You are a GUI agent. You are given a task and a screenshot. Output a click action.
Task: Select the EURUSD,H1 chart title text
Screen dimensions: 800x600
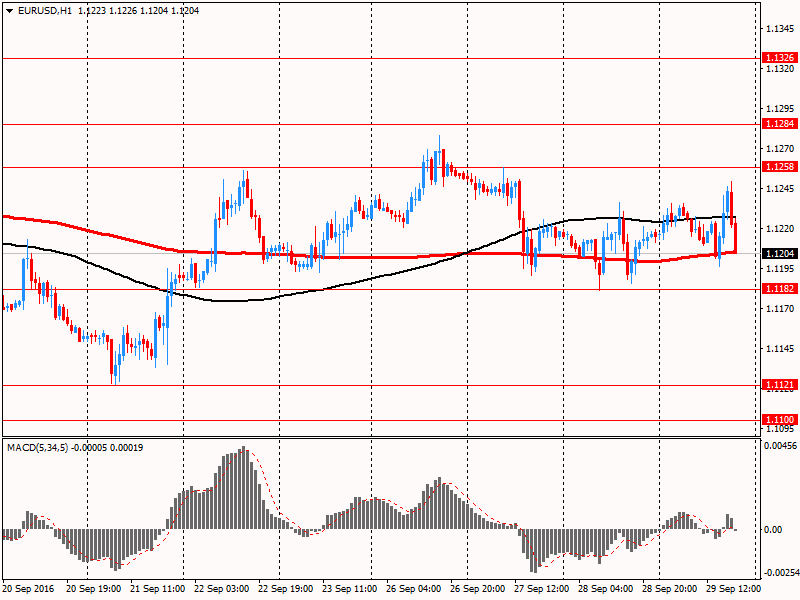(45, 11)
